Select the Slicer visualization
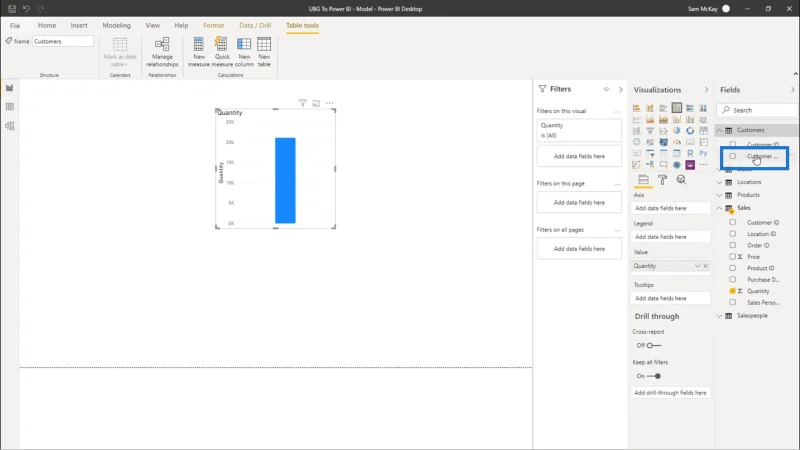 [x=650, y=154]
